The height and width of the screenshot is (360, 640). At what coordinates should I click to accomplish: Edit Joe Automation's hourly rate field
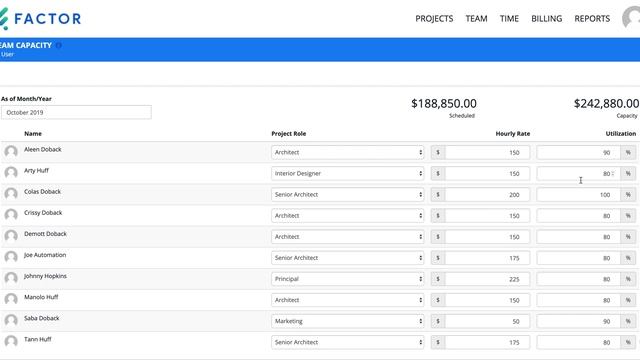pyautogui.click(x=487, y=258)
